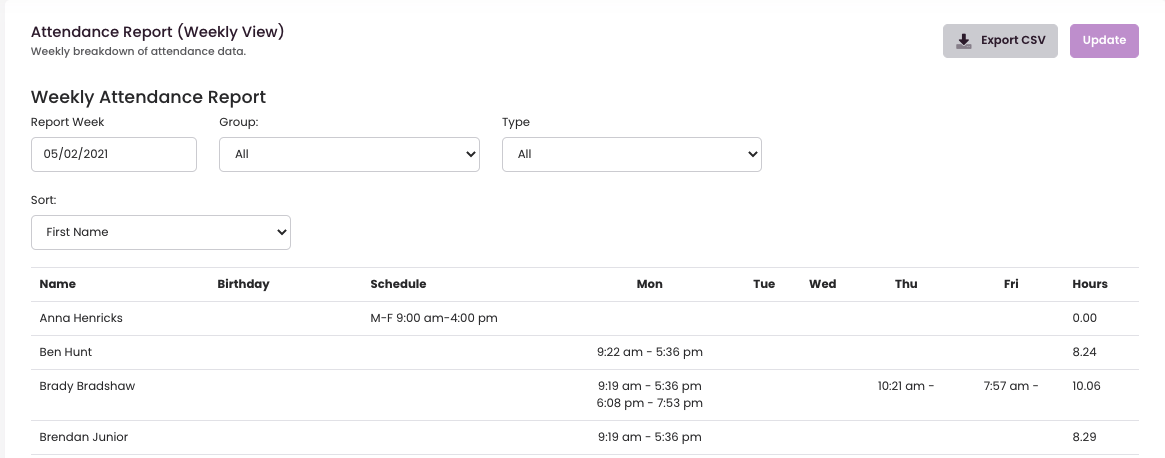Select the Brady Bradshaw name
The image size is (1165, 458).
pyautogui.click(x=87, y=387)
